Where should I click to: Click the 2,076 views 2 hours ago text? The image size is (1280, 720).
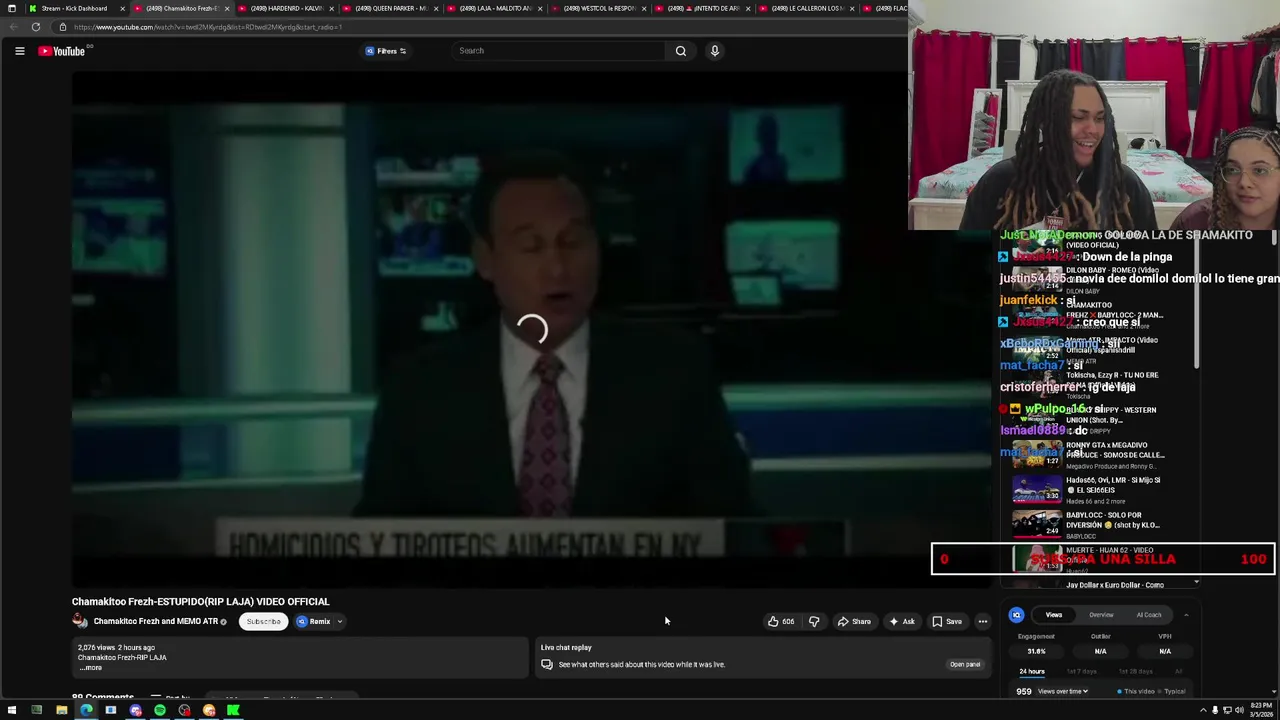[116, 648]
